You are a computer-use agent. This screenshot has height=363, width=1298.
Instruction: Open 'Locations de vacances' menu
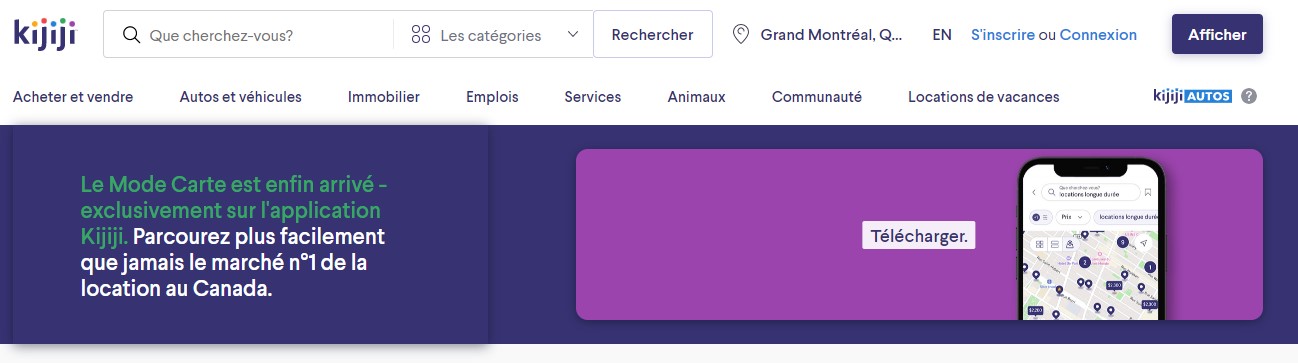[x=983, y=97]
